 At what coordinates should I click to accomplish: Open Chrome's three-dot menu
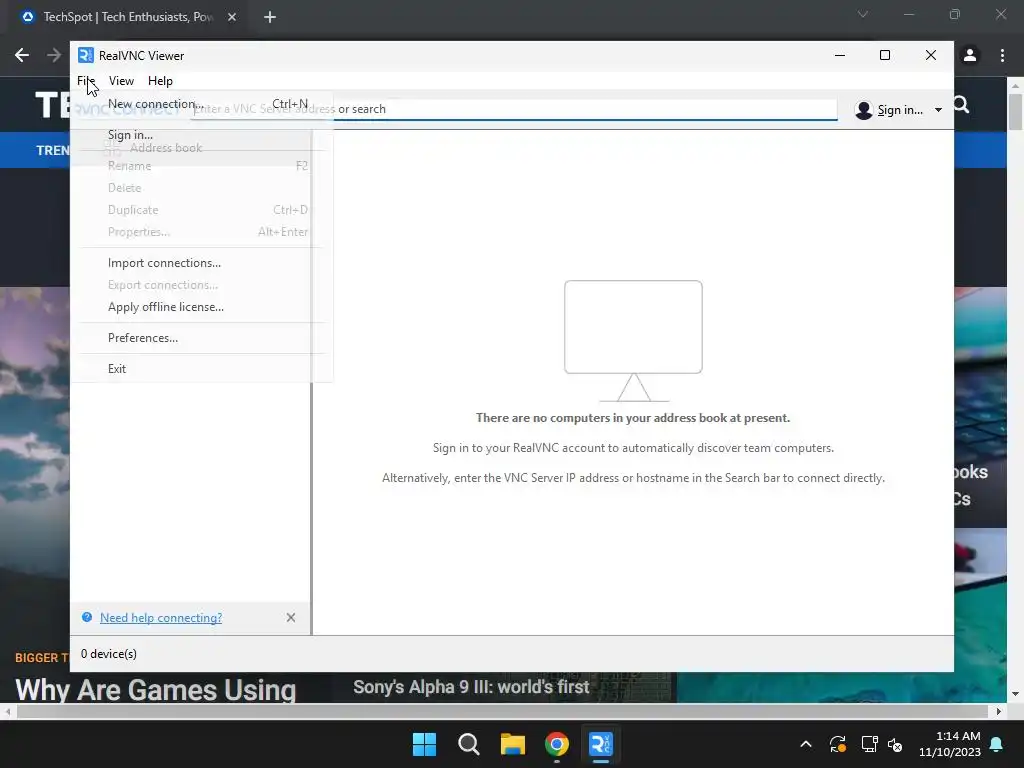tap(1002, 56)
